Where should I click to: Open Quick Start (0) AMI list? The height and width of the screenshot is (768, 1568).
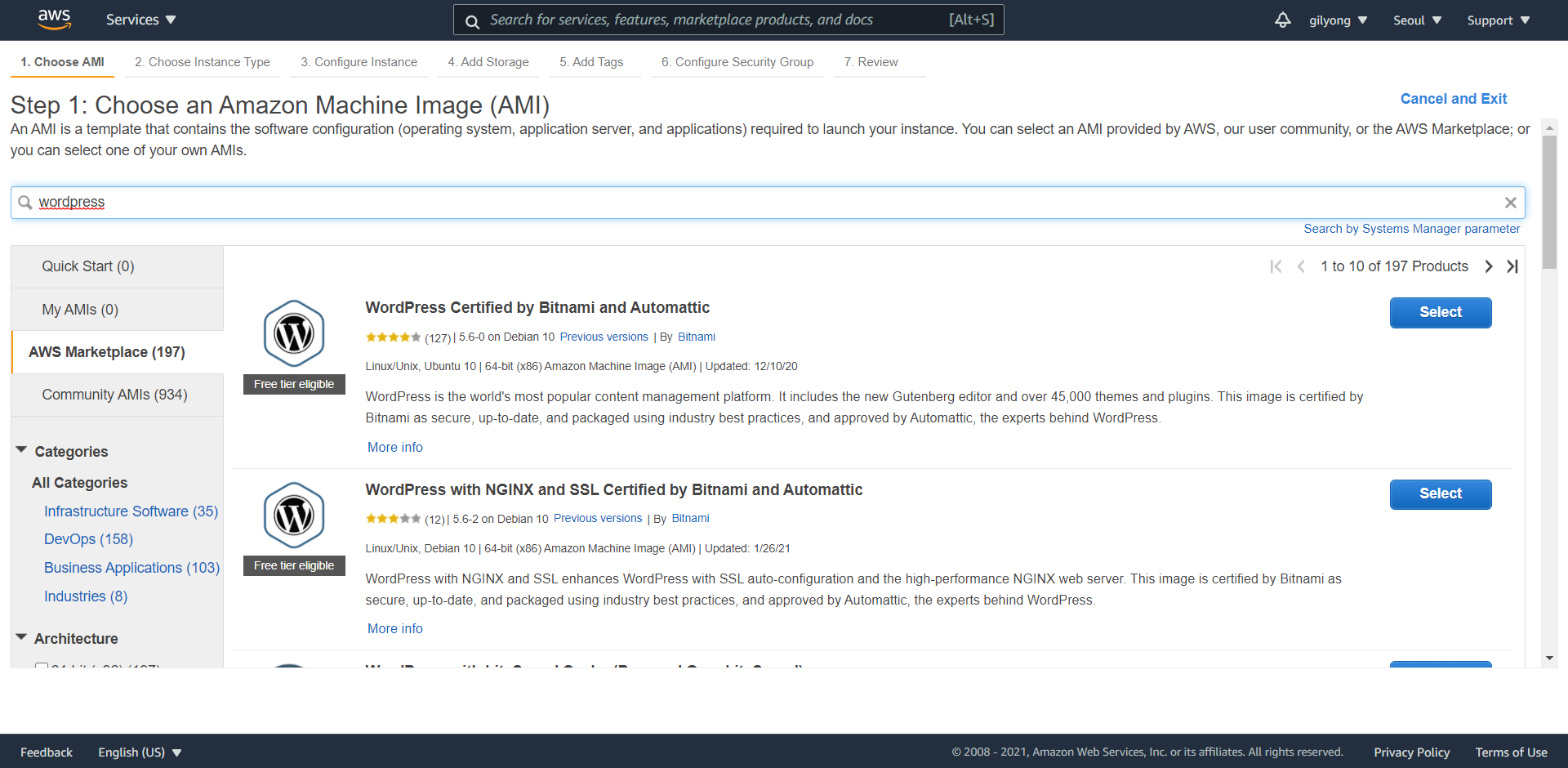(117, 266)
